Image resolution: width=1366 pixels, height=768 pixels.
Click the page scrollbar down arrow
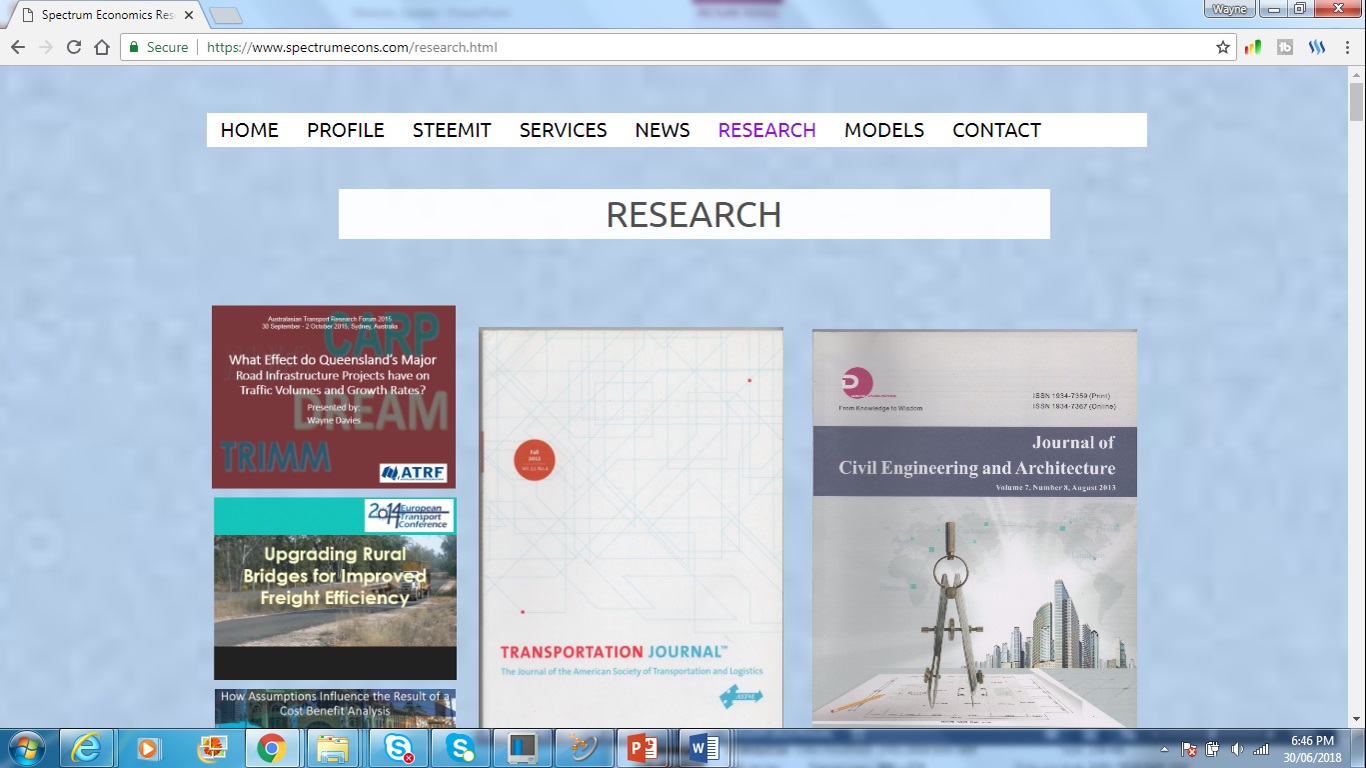click(x=1357, y=719)
